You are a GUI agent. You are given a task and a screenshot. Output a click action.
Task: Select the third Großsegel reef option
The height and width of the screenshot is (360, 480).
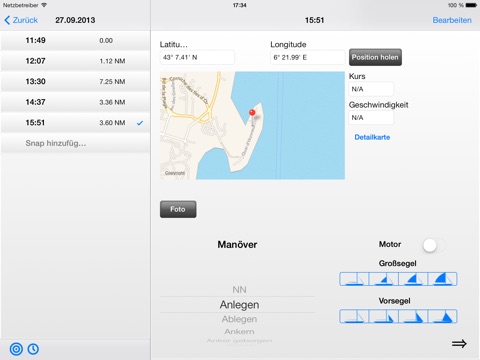tap(413, 279)
